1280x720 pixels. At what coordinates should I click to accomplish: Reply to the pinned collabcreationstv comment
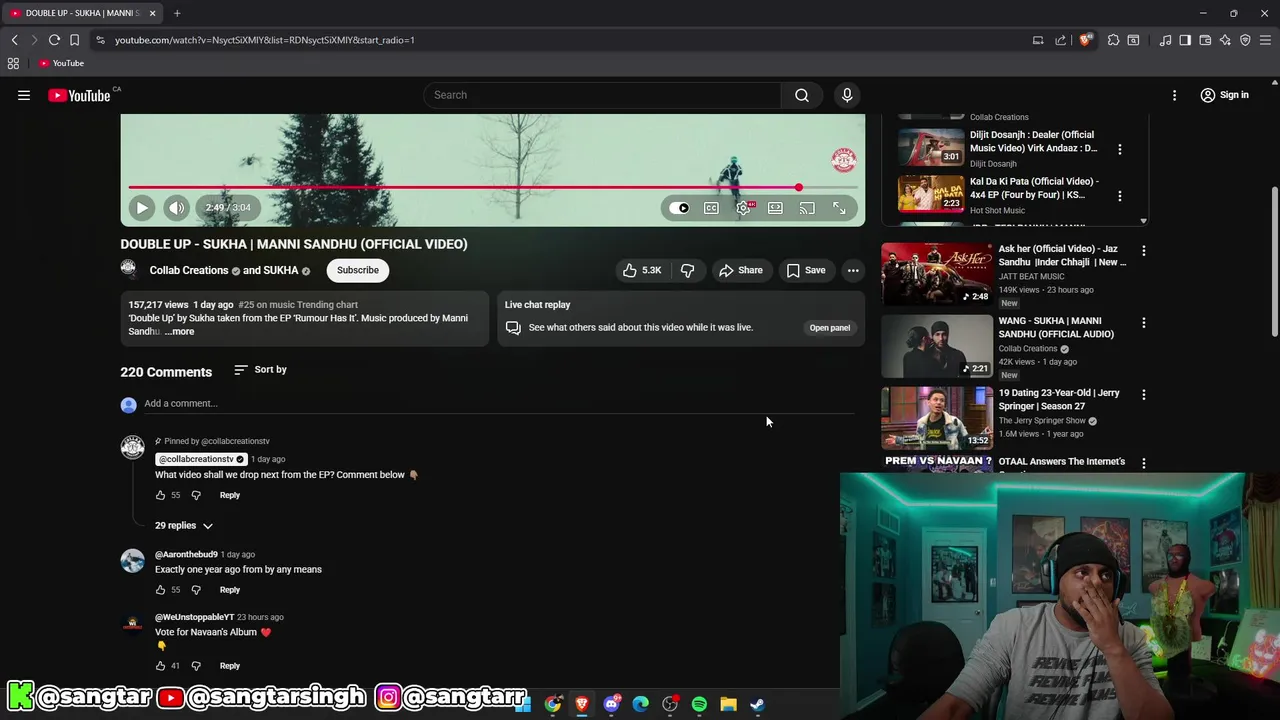(230, 495)
